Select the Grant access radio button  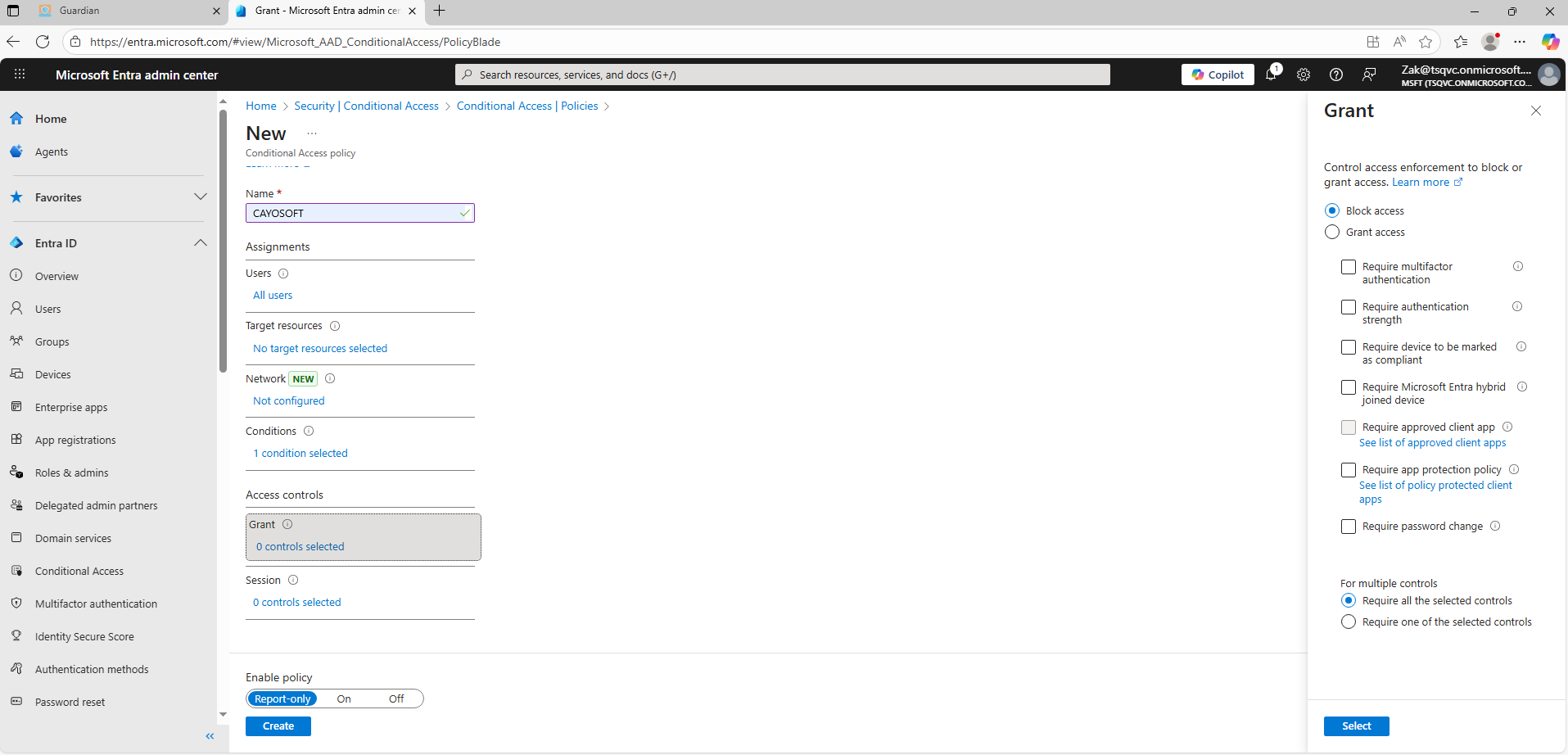click(1332, 233)
